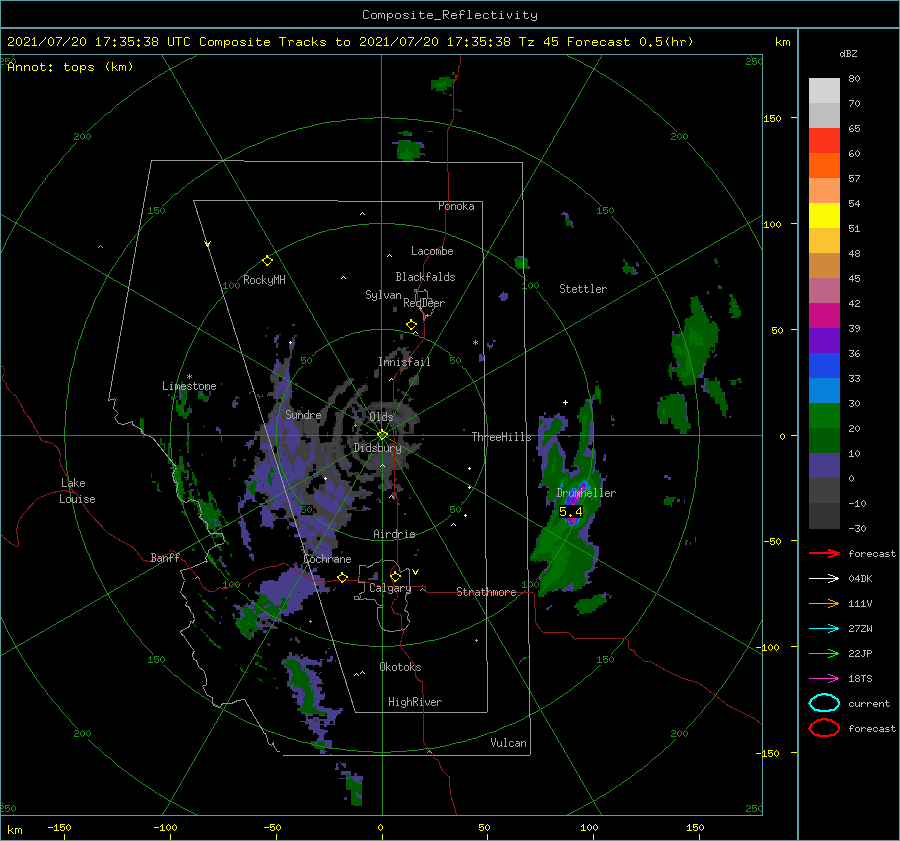
Task: Click the yellow diamond marker above Calgary label
Action: pos(395,576)
